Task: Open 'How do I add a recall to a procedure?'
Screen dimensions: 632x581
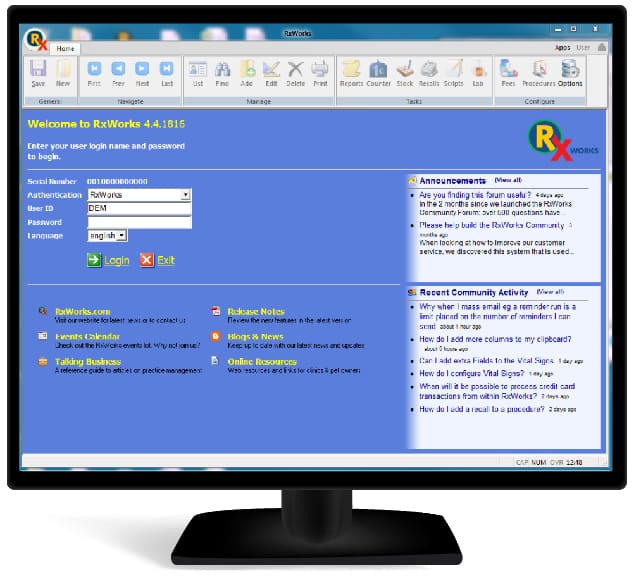Action: pyautogui.click(x=482, y=409)
